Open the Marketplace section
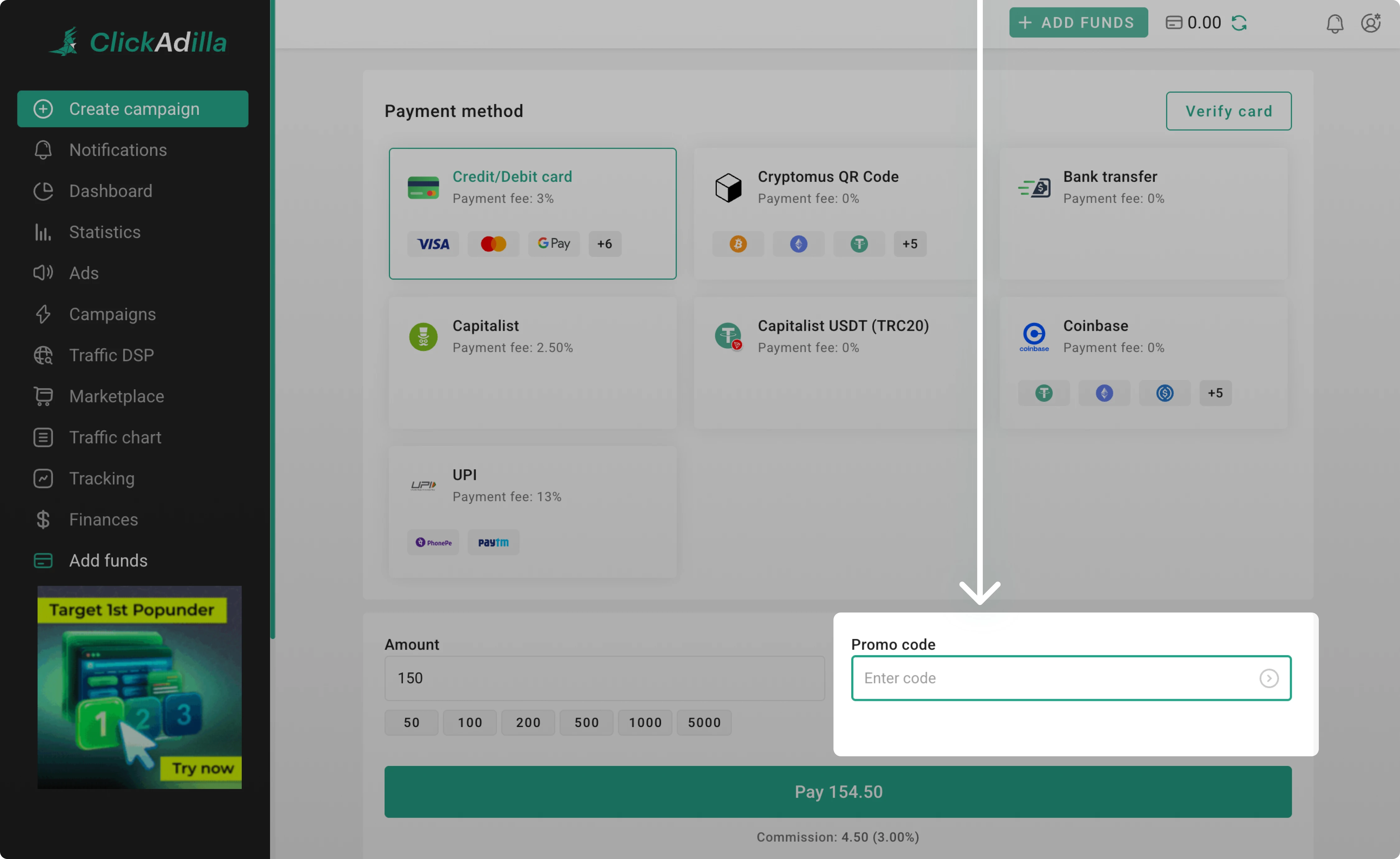This screenshot has width=1400, height=859. coord(116,396)
